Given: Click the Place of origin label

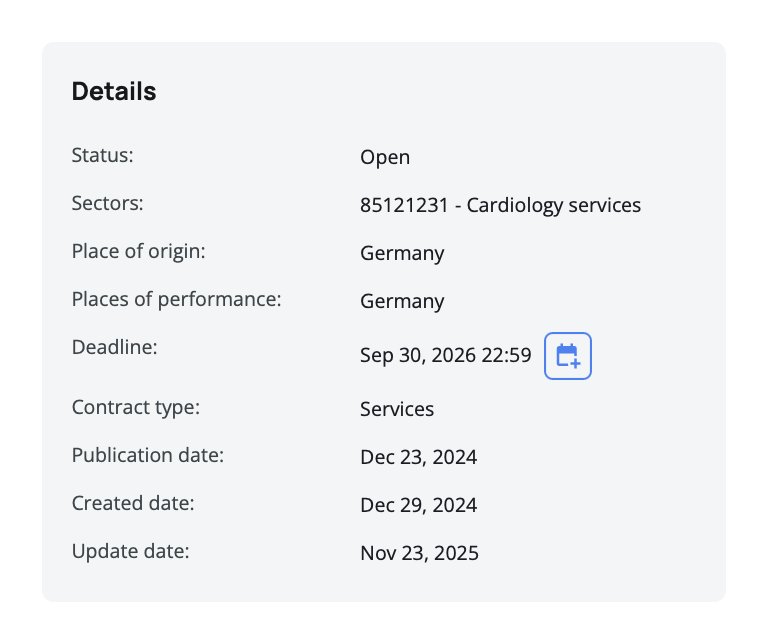Looking at the screenshot, I should coord(138,251).
